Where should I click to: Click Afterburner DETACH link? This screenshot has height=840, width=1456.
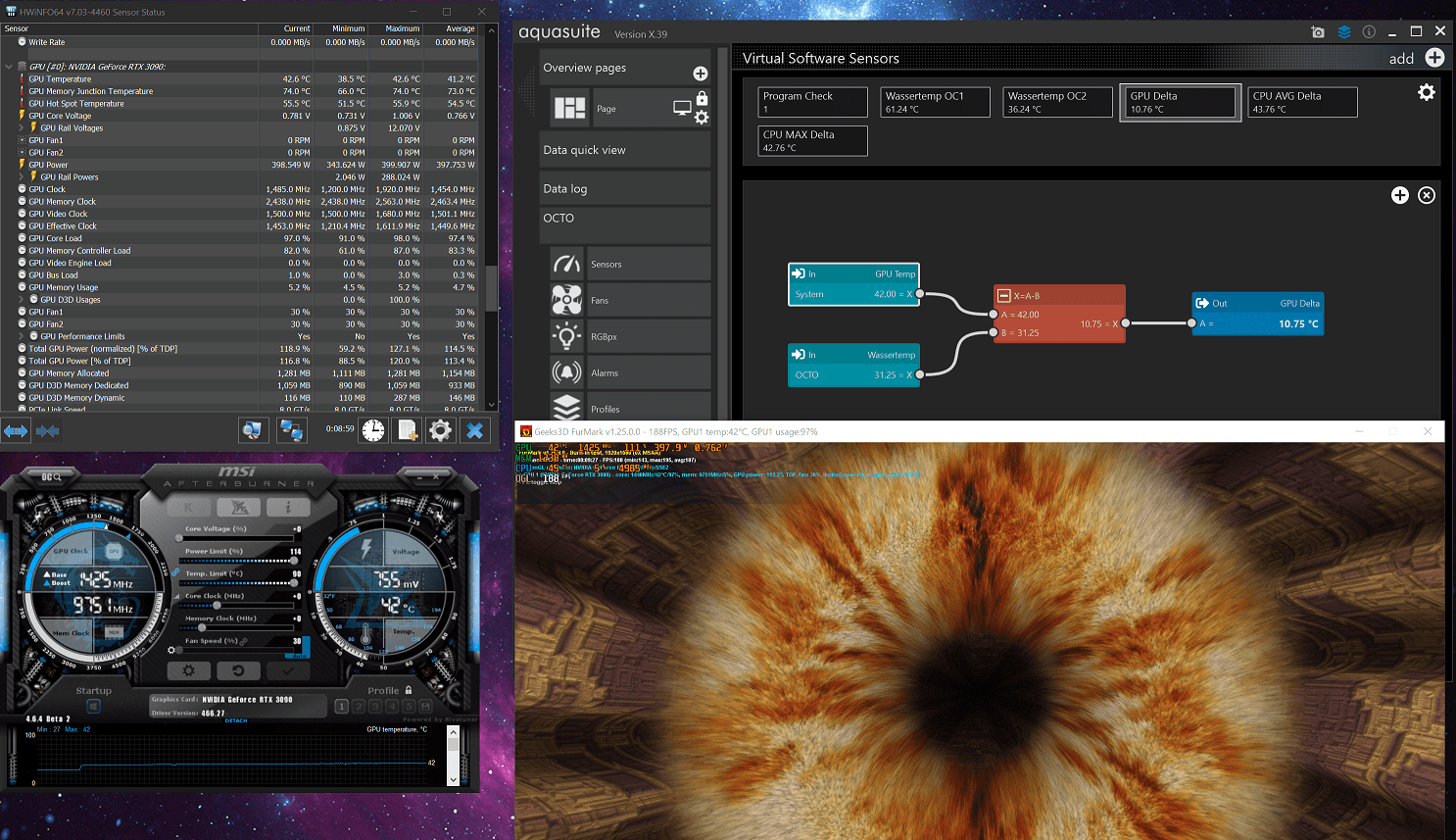pos(236,720)
